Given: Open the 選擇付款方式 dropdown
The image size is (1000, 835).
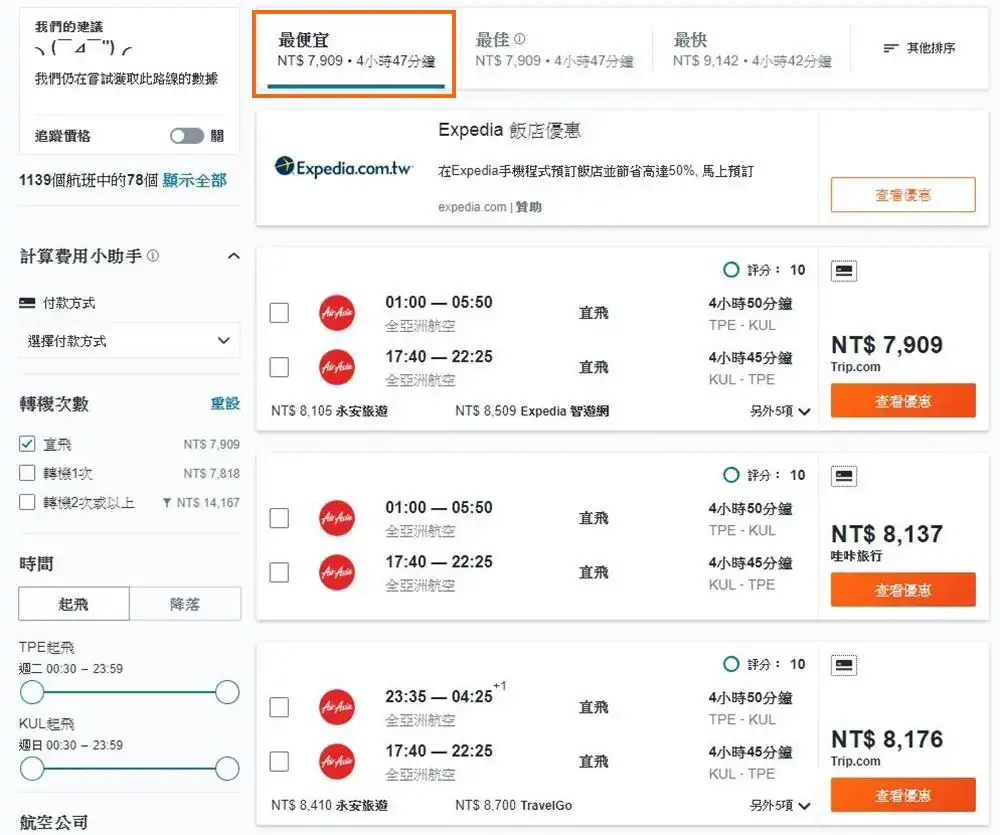Looking at the screenshot, I should click(129, 341).
